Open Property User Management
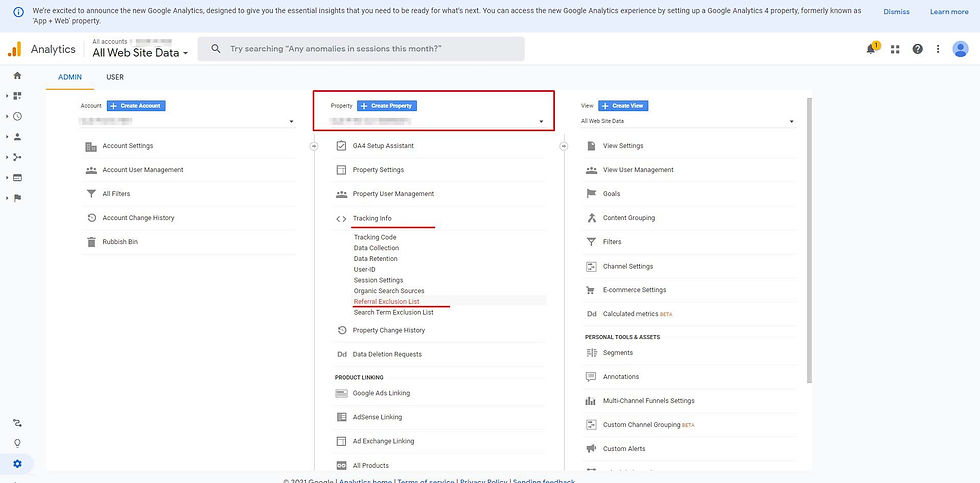This screenshot has height=483, width=980. pos(393,194)
